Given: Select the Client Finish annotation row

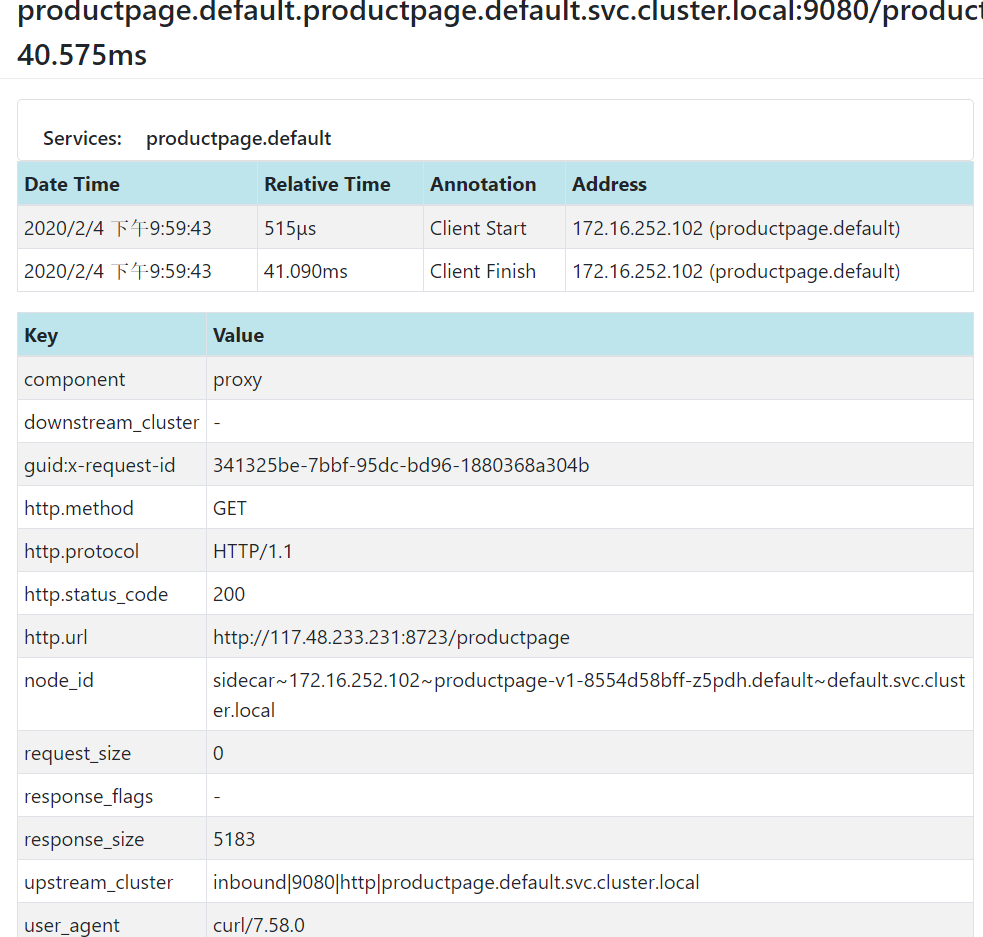Looking at the screenshot, I should [x=495, y=271].
